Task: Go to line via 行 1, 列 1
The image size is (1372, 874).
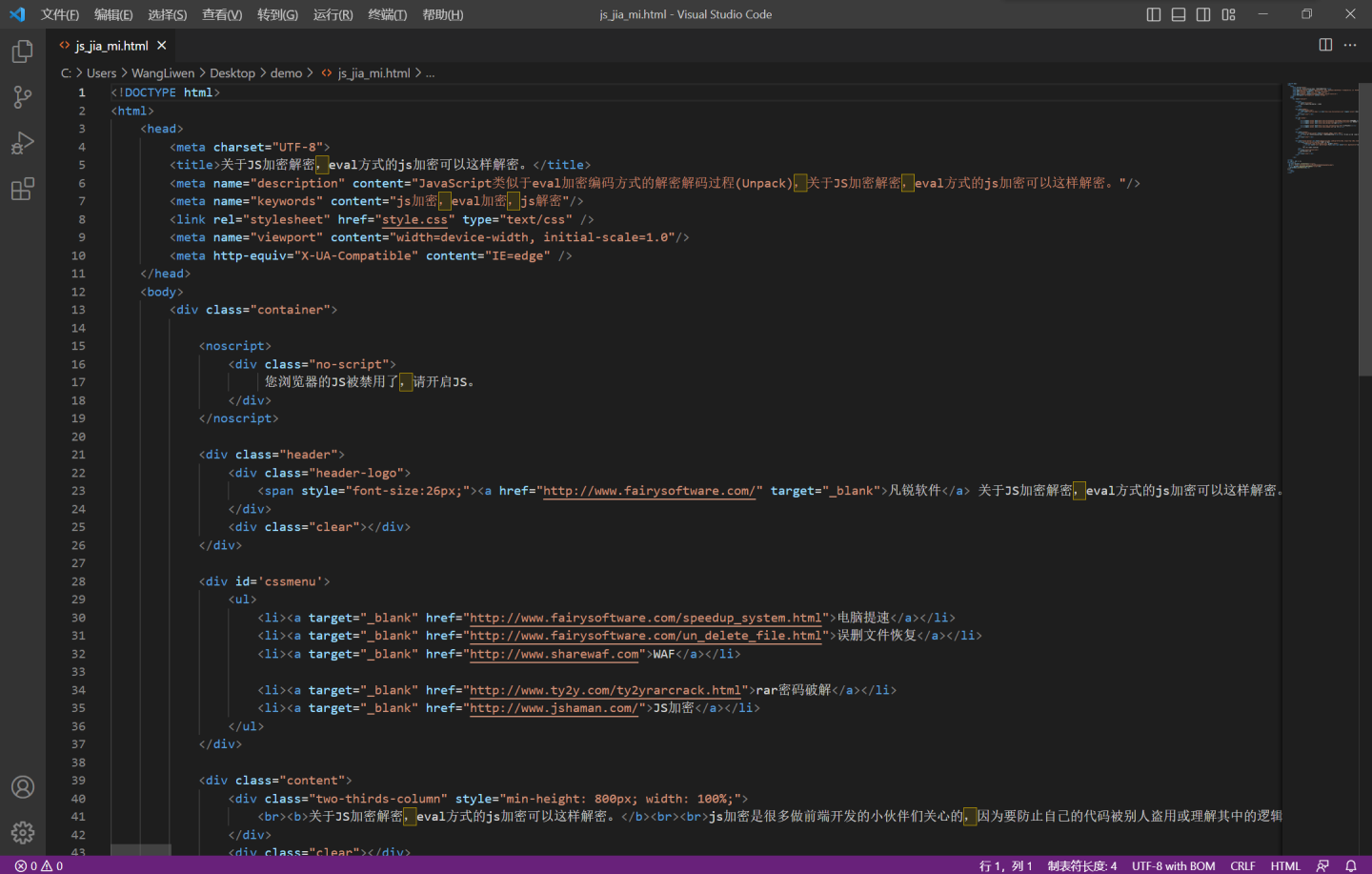Action: click(1005, 865)
